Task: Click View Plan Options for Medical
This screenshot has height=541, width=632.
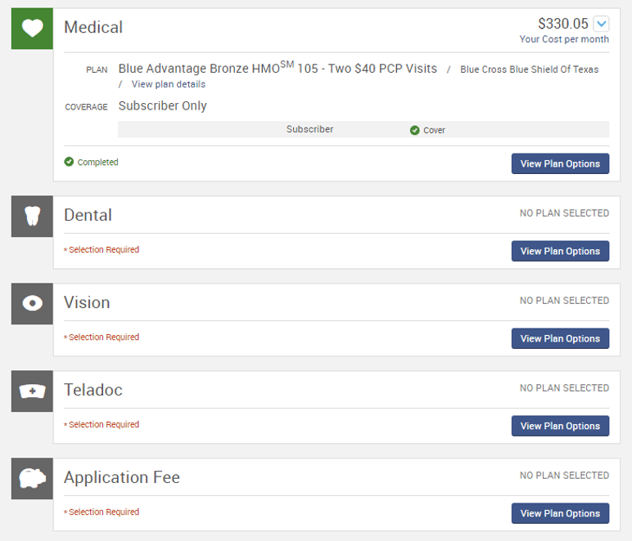Action: 560,164
